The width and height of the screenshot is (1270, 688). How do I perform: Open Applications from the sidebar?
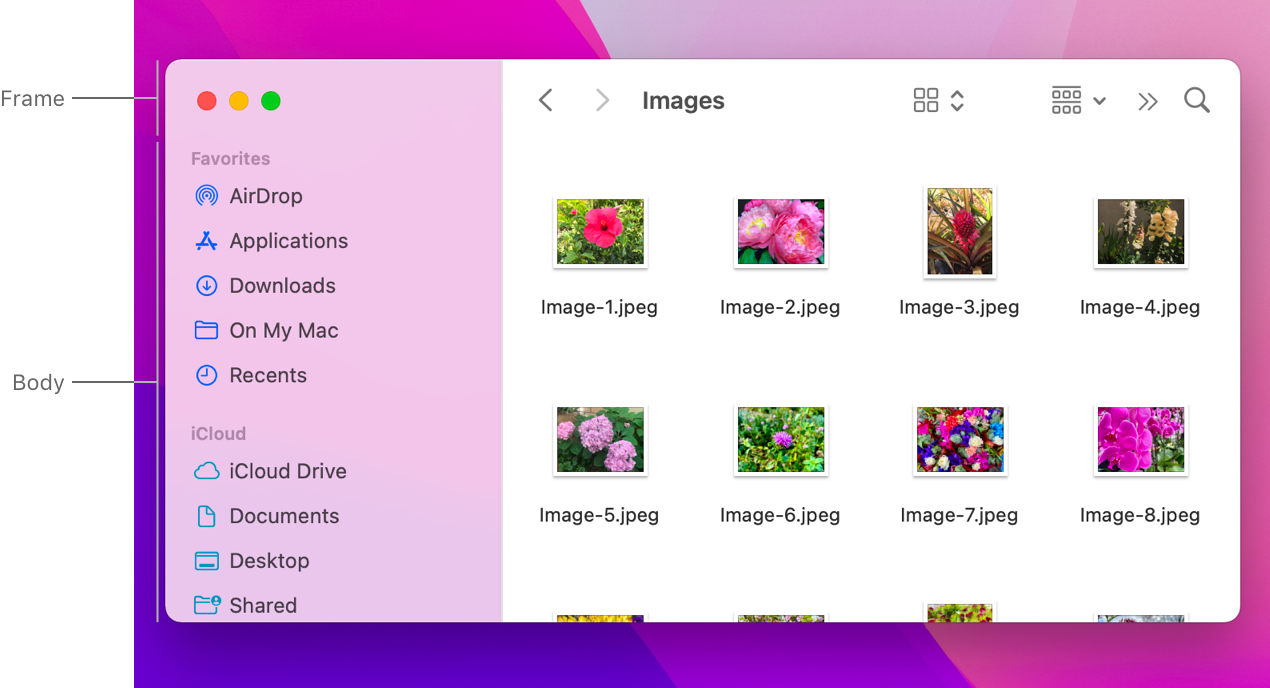click(x=289, y=241)
